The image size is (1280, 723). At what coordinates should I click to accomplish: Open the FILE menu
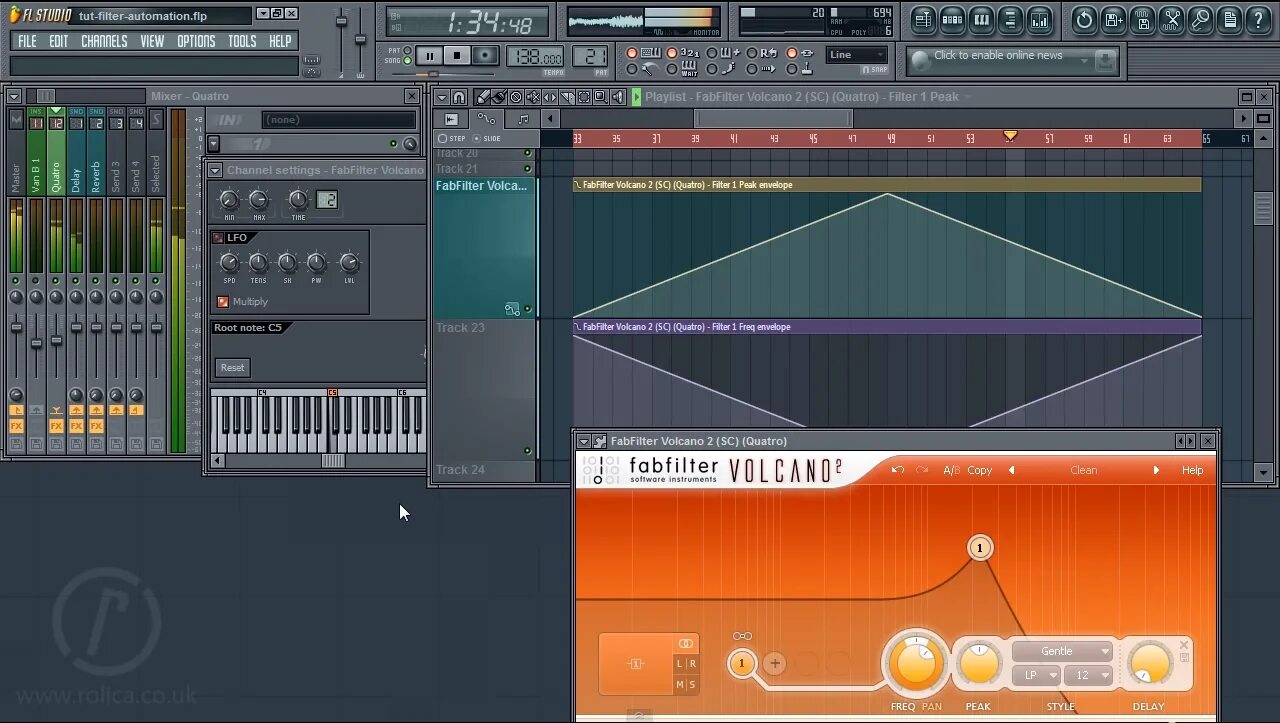pos(27,41)
